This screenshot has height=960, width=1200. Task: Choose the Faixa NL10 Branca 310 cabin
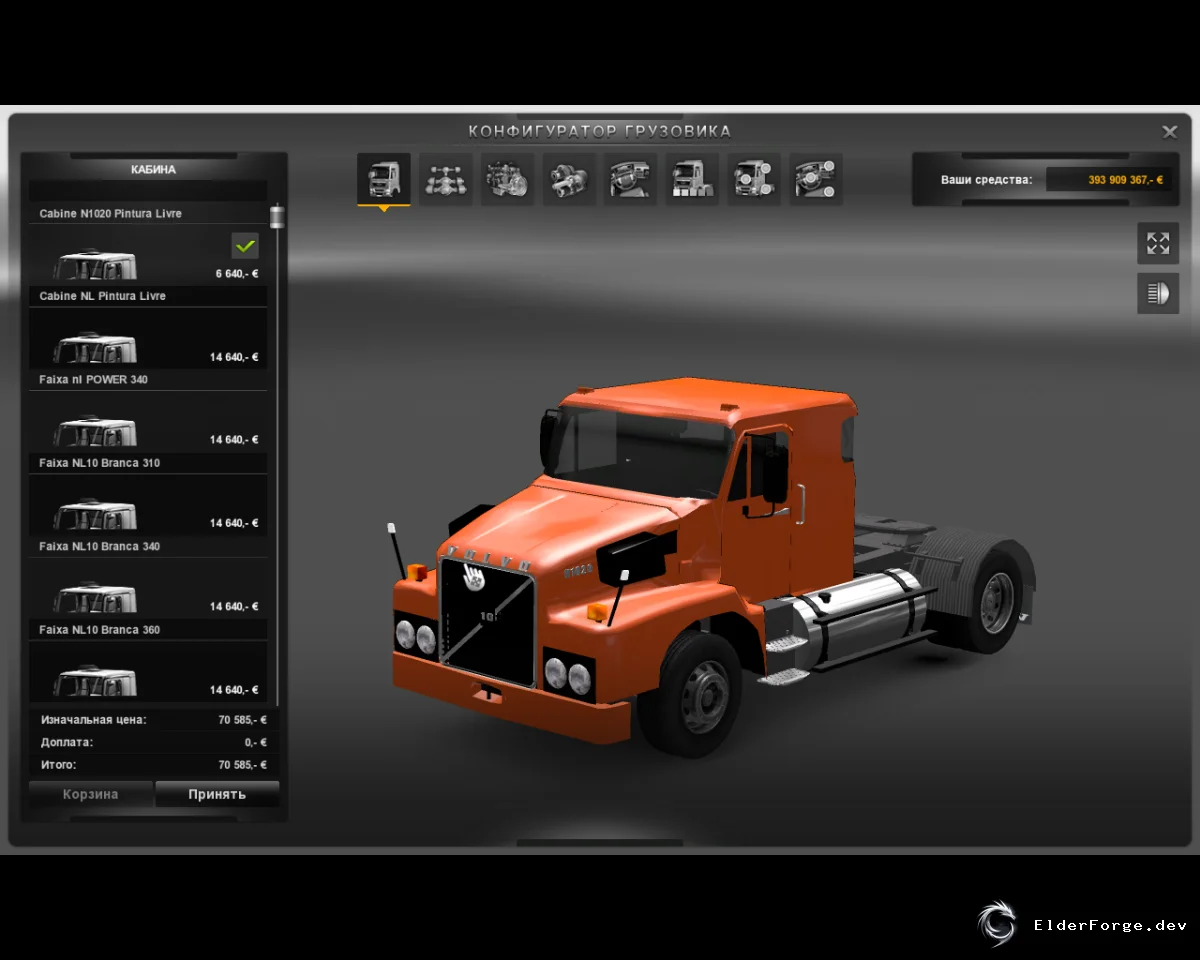coord(148,504)
